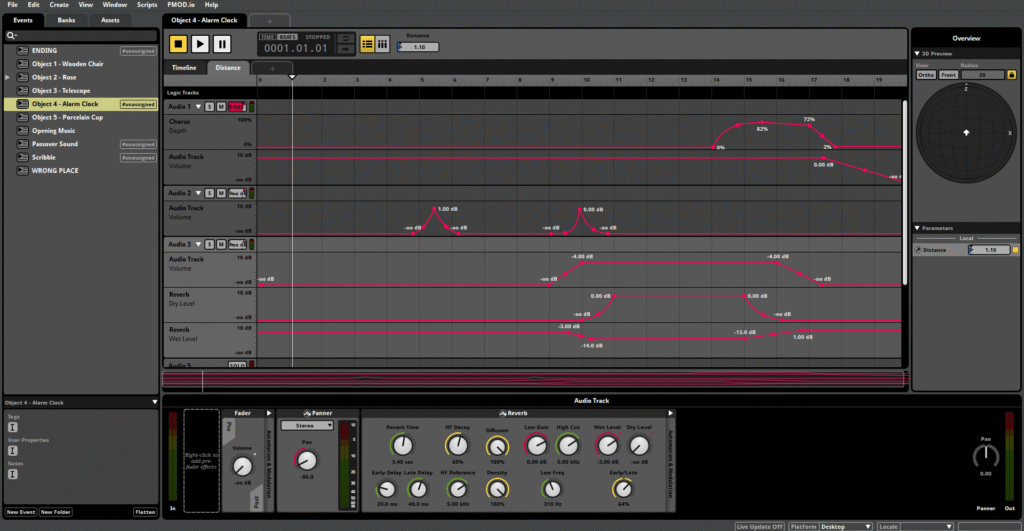Adjust the Diffusion knob
Viewport: 1024px width, 531px height.
point(497,447)
